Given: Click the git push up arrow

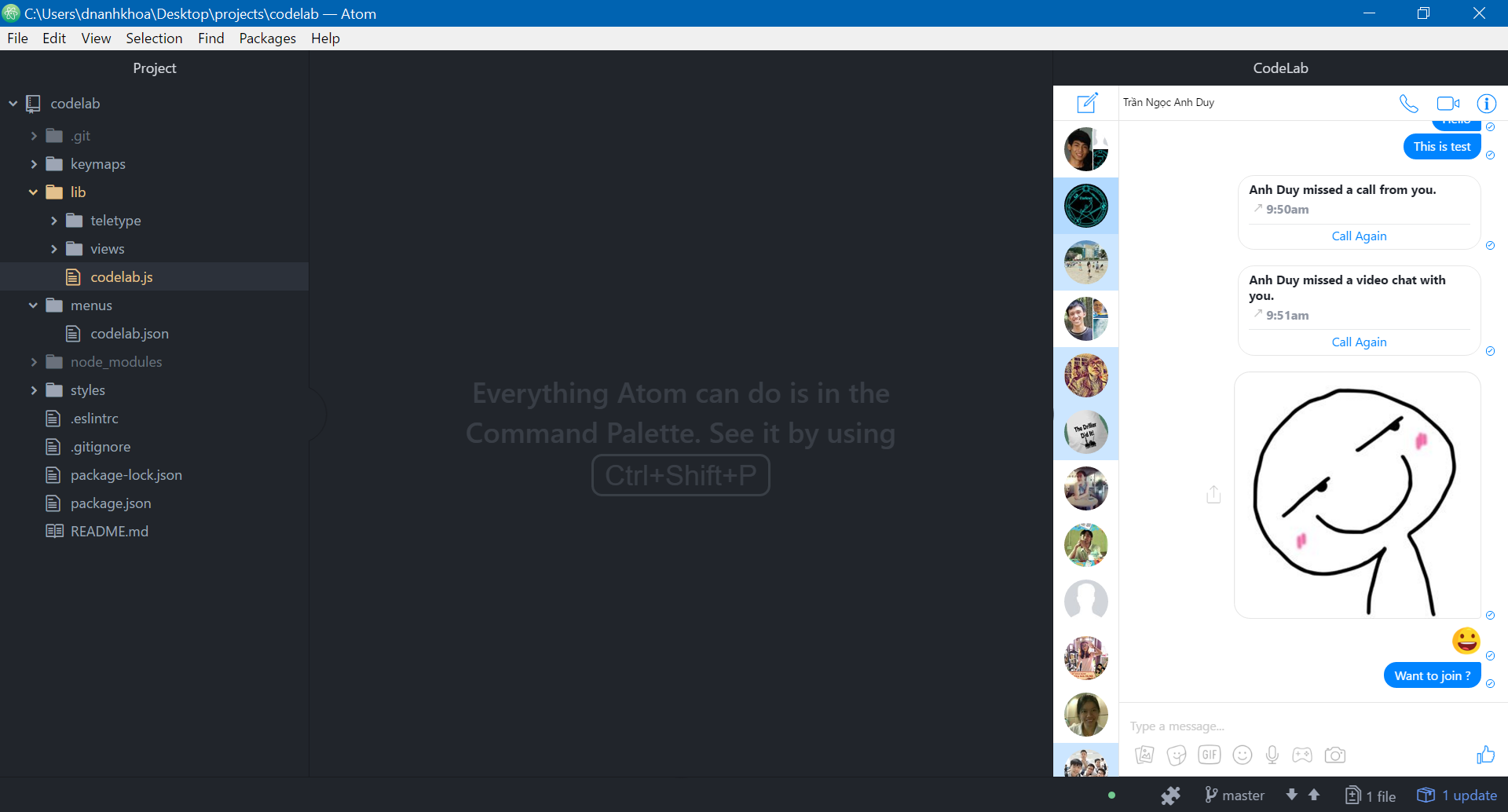Looking at the screenshot, I should coord(1314,795).
